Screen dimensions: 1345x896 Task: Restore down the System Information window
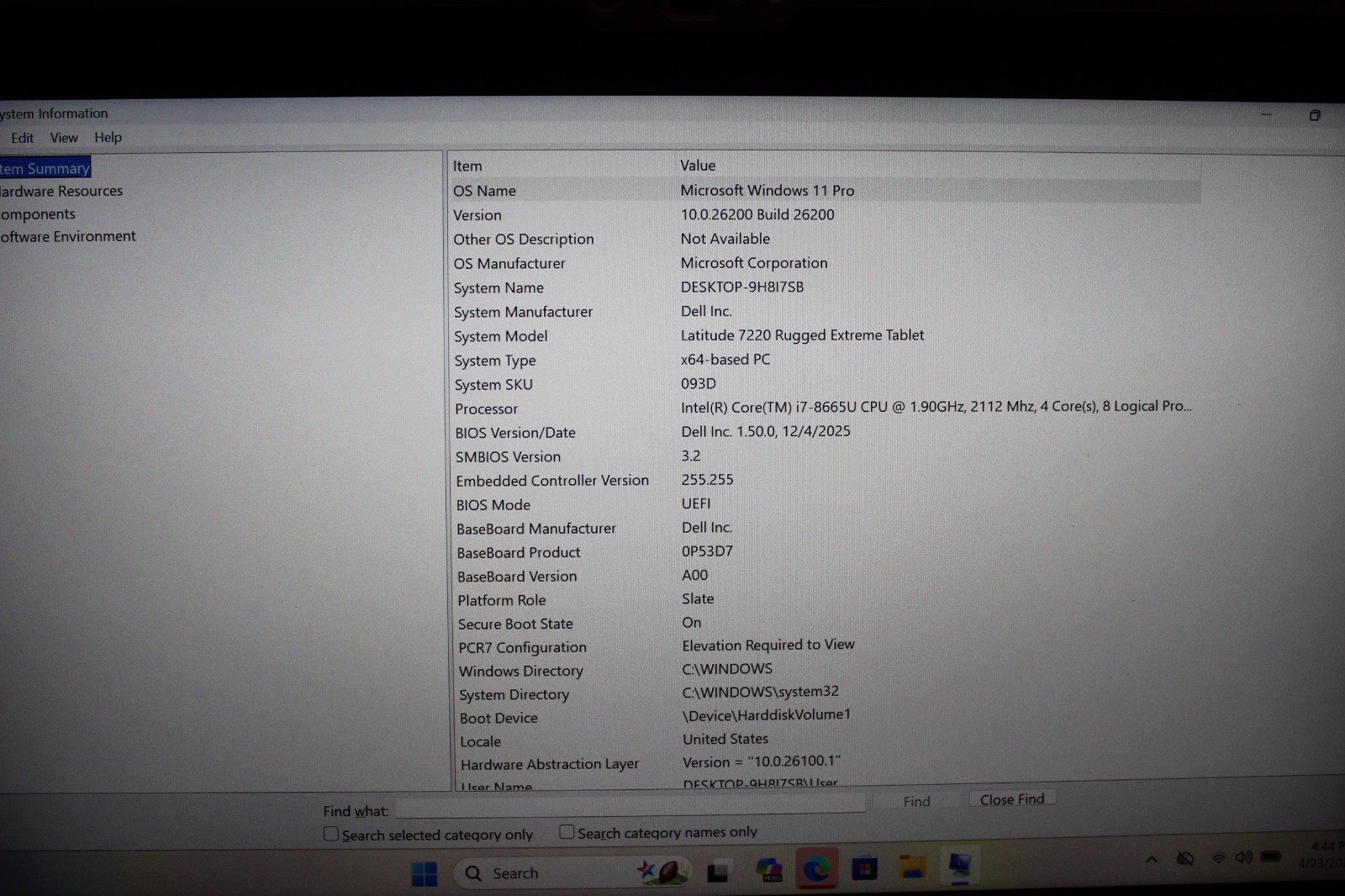pos(1315,115)
